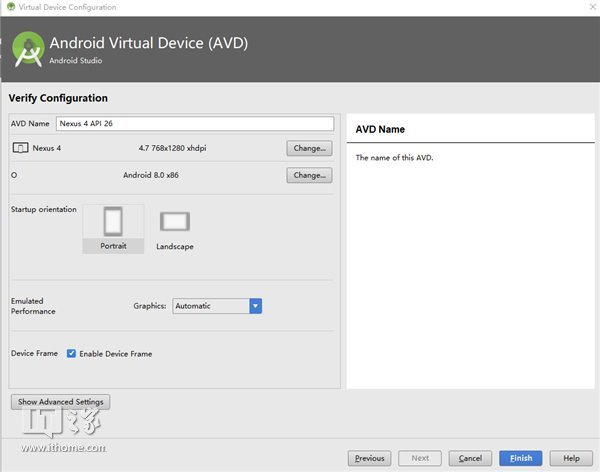Image resolution: width=600 pixels, height=472 pixels.
Task: Change the Android 8.0 system image
Action: coord(309,175)
